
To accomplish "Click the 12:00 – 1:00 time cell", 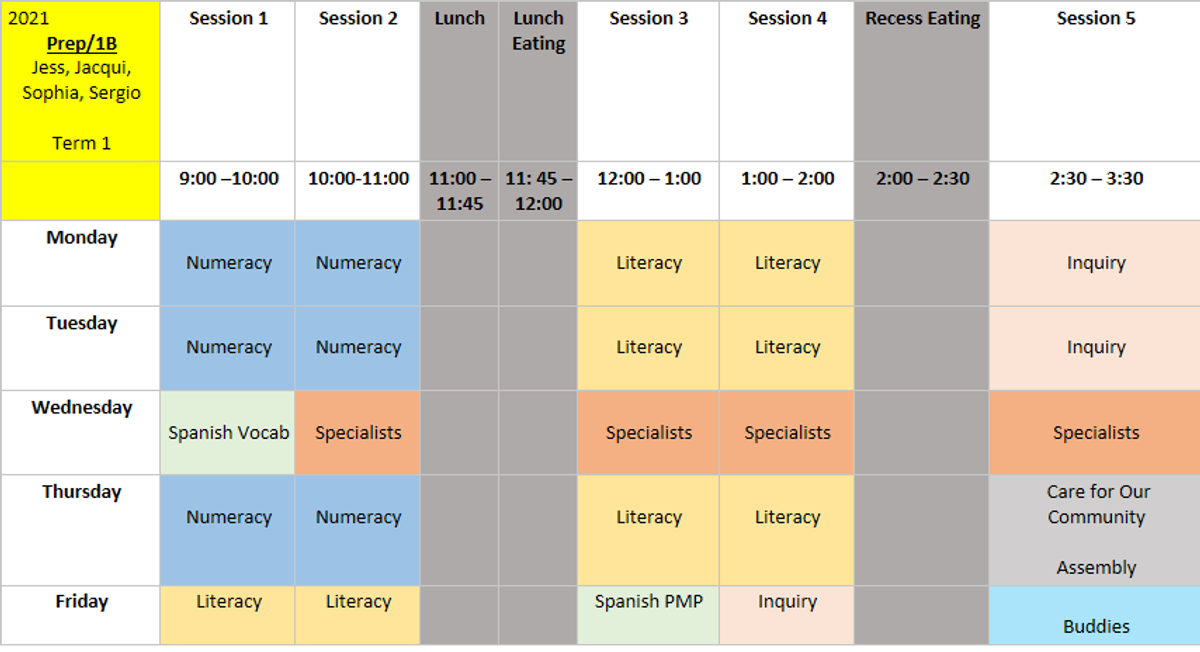I will [x=648, y=191].
